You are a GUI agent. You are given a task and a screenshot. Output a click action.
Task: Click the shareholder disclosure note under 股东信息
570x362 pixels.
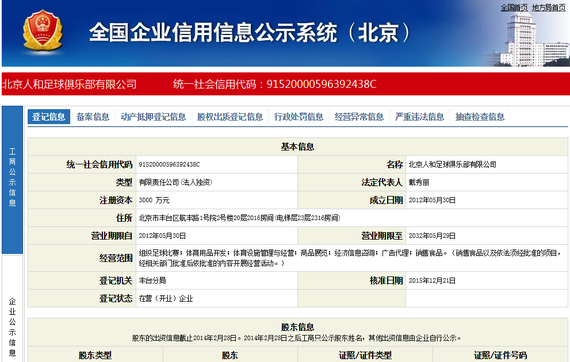pos(296,338)
